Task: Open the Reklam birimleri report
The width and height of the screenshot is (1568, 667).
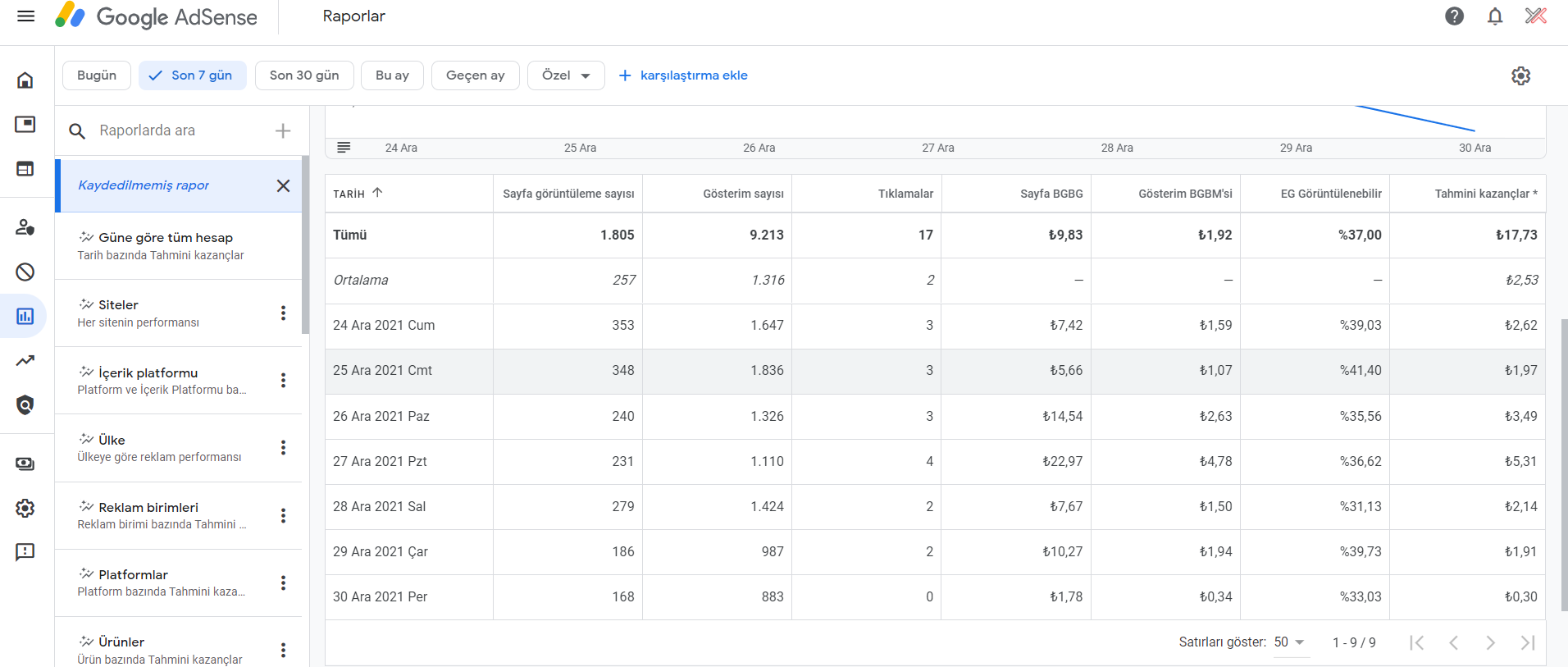Action: coord(160,515)
